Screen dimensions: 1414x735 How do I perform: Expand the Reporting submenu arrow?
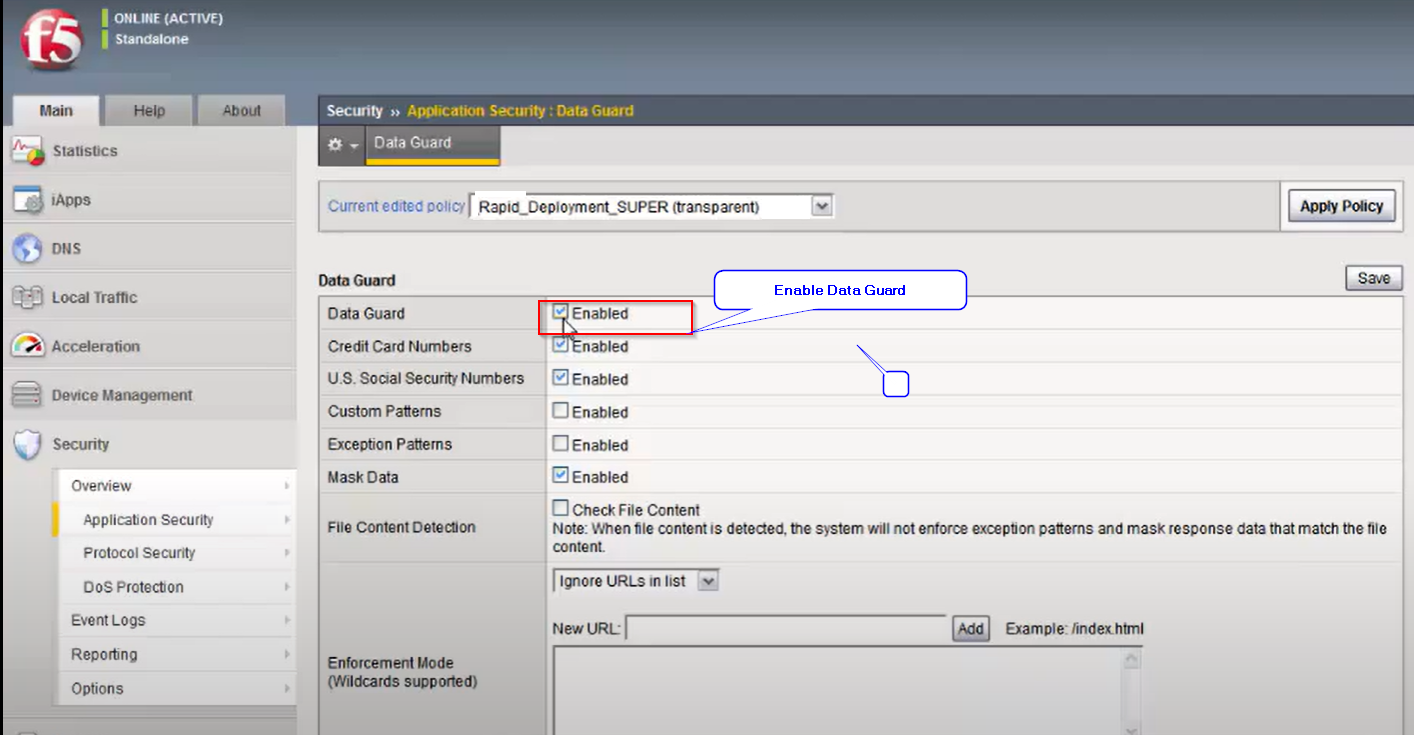(287, 654)
